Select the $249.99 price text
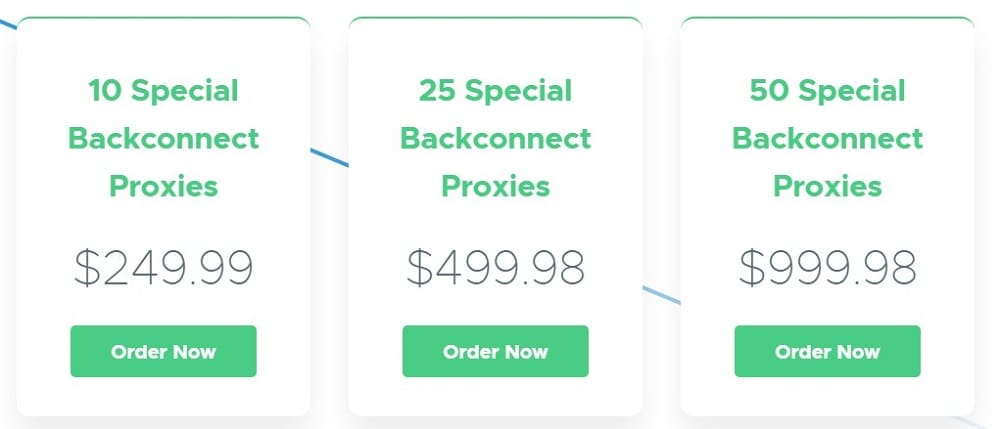 pos(163,267)
